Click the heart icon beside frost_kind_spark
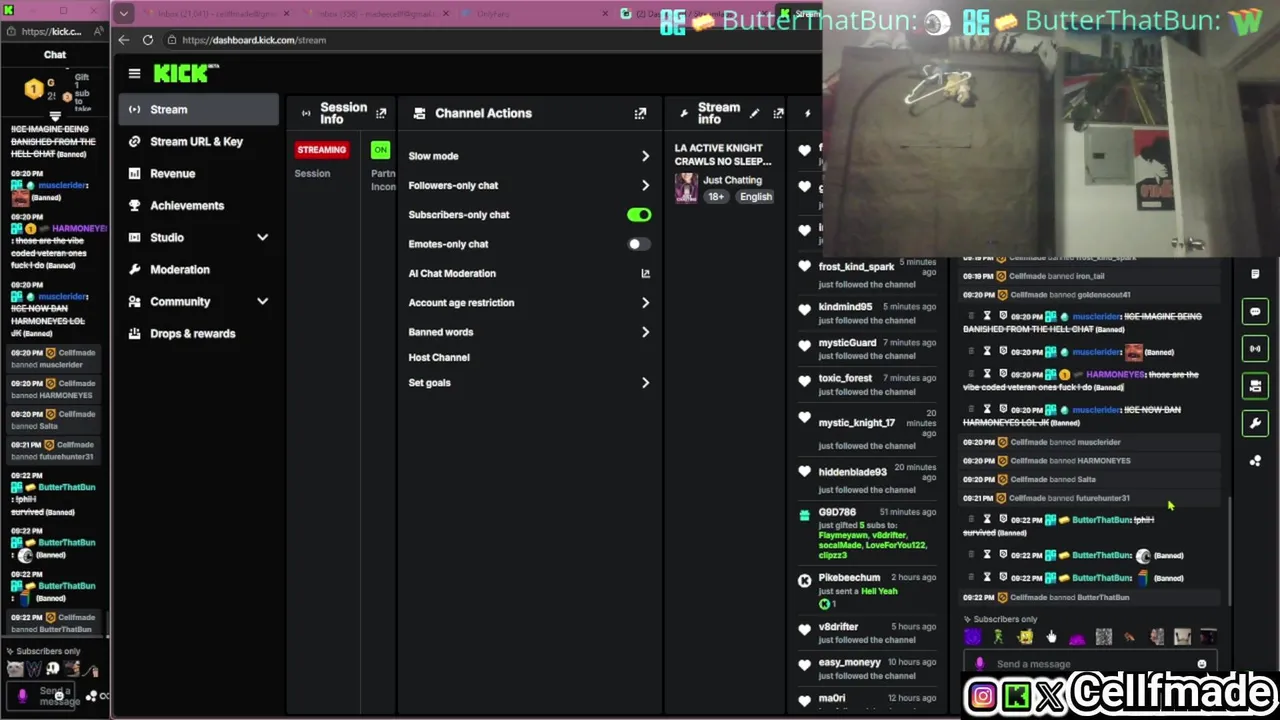This screenshot has width=1280, height=720. pos(804,266)
